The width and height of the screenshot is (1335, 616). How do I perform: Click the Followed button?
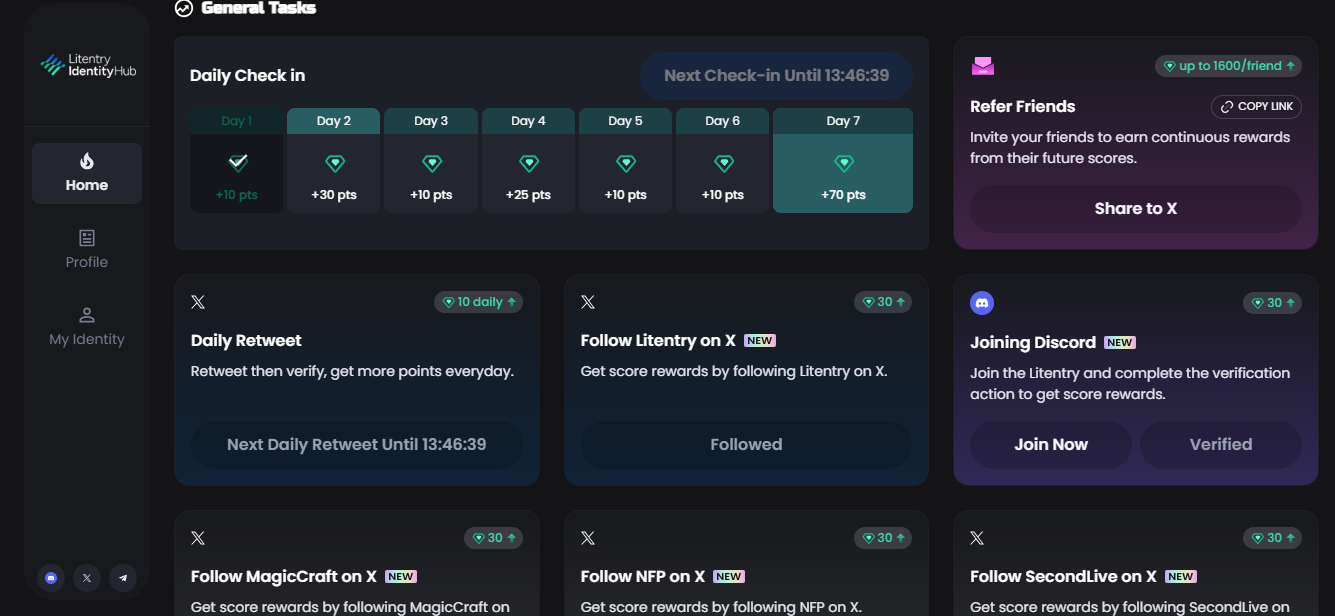[746, 445]
